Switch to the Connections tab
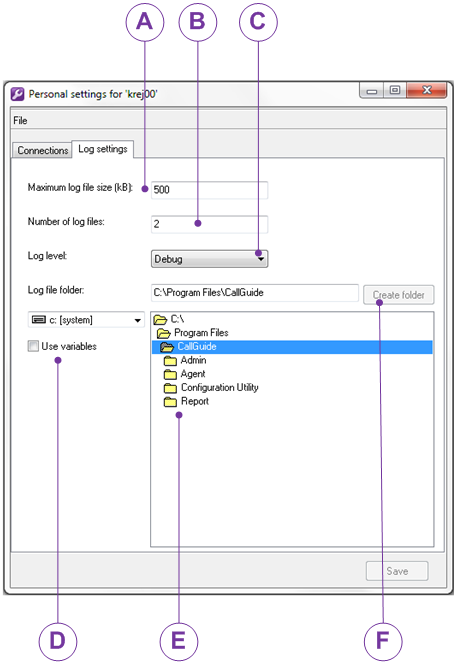The image size is (458, 664). point(43,150)
